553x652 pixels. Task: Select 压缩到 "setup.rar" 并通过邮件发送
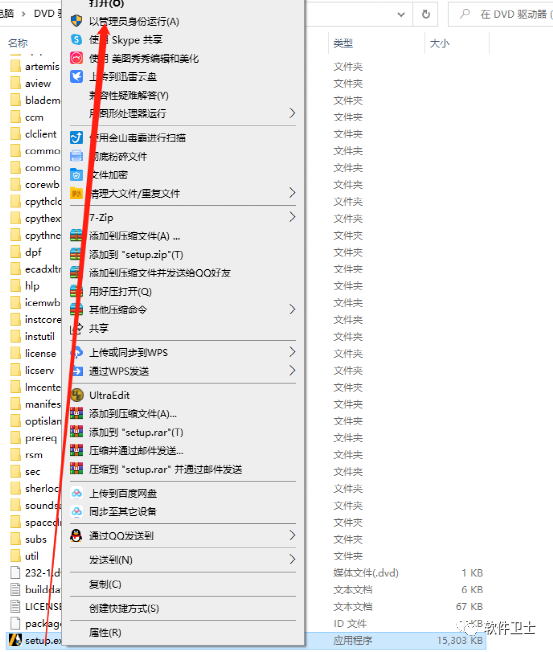pos(165,469)
